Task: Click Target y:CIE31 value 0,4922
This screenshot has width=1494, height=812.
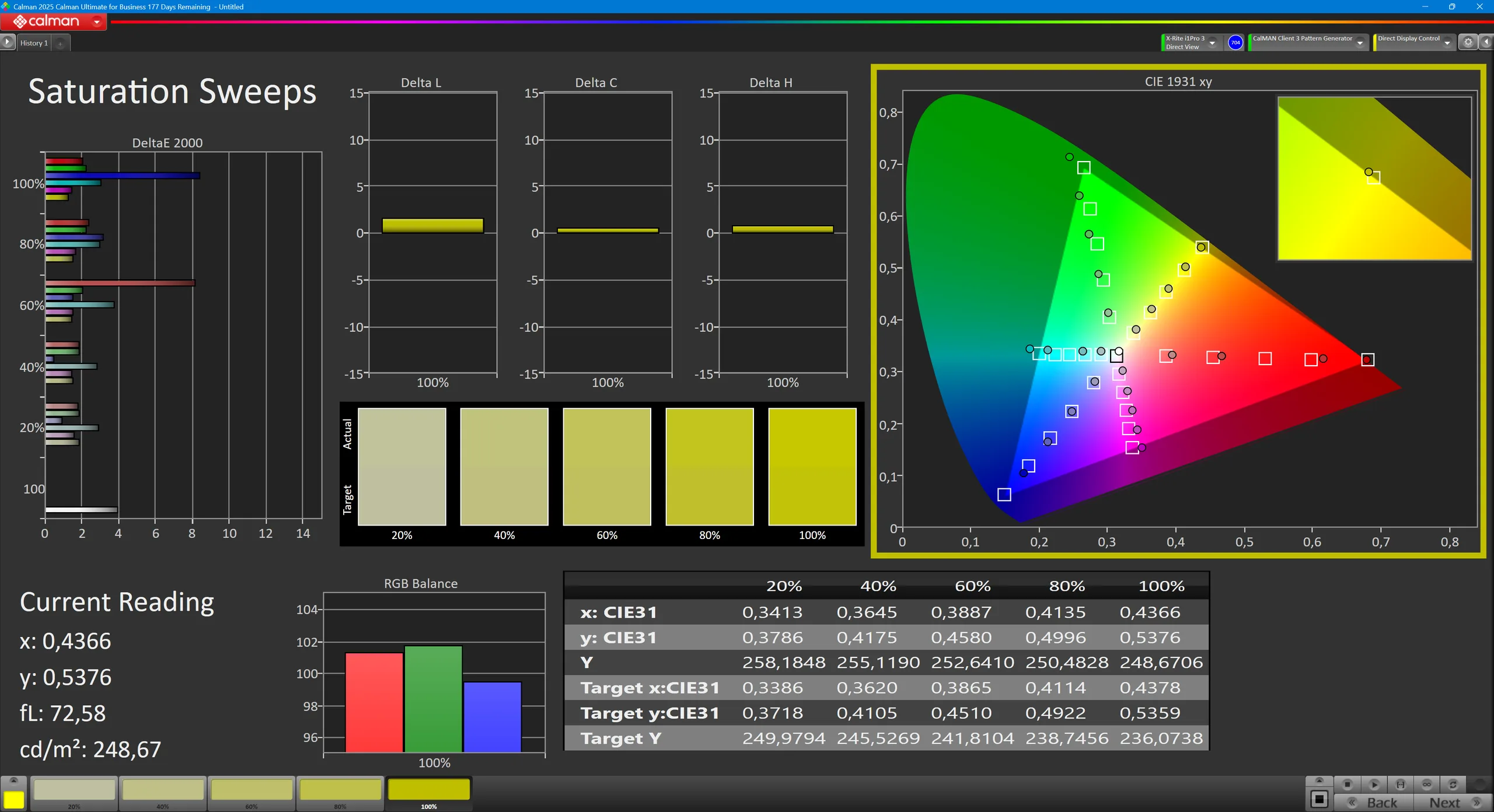Action: pos(1056,712)
